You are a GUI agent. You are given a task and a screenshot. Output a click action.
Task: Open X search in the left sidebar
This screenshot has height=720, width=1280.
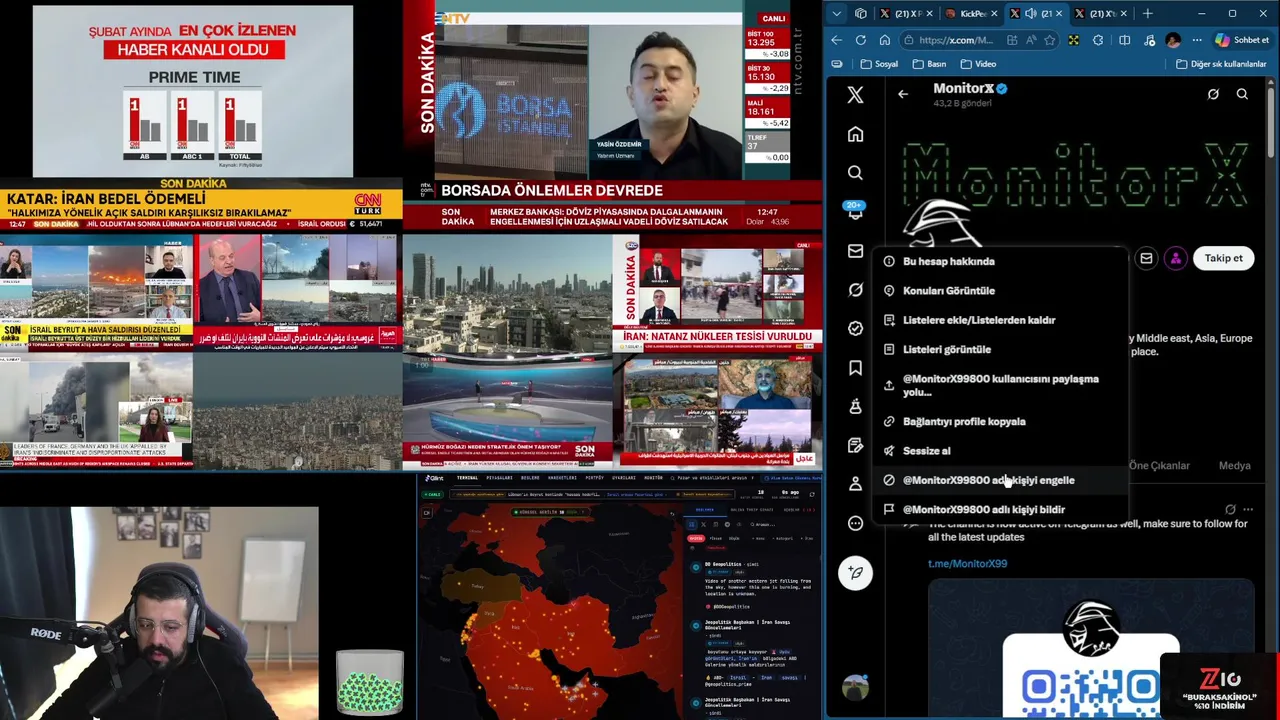pyautogui.click(x=855, y=173)
